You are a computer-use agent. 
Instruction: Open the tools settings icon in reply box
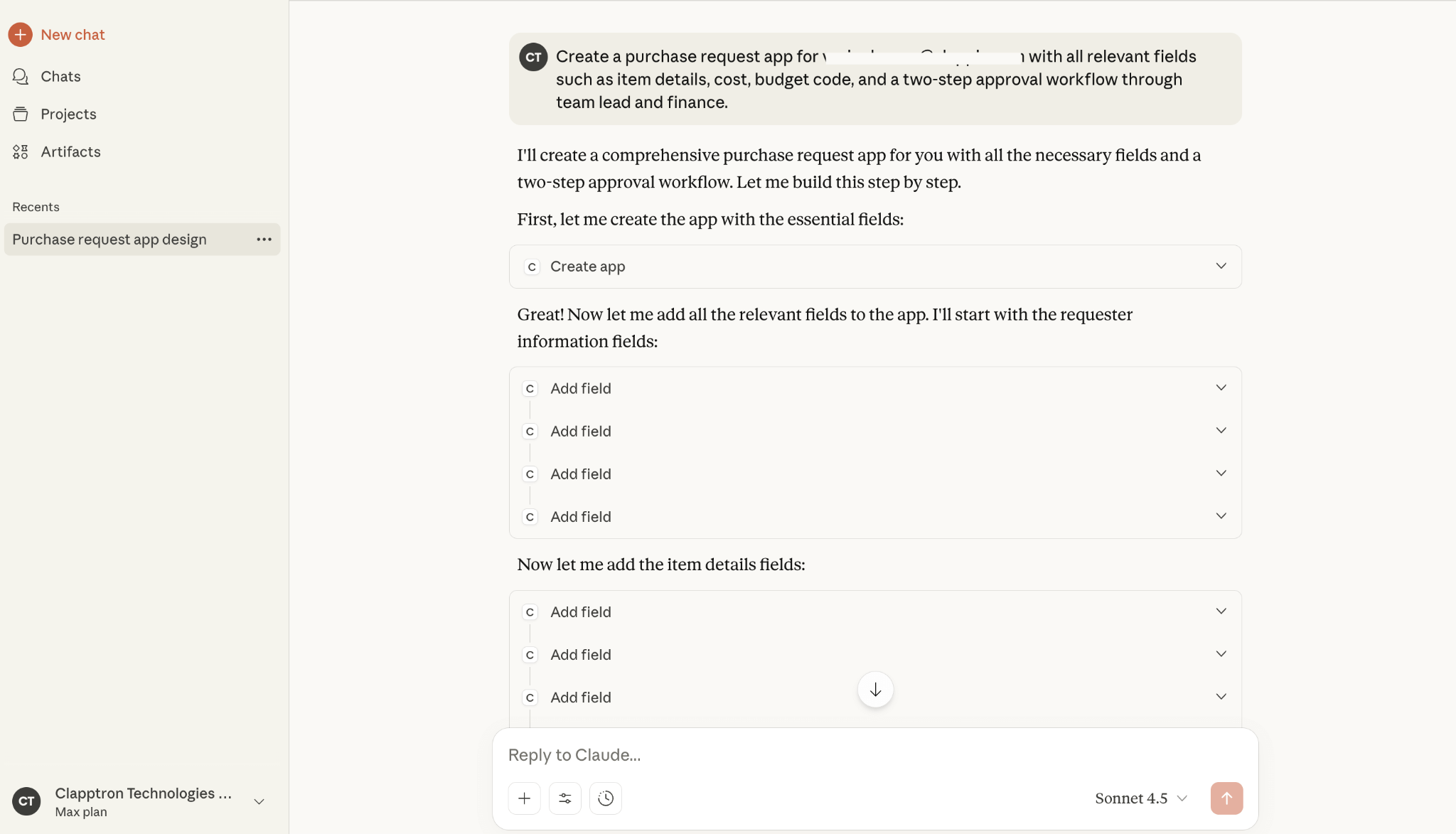(564, 798)
